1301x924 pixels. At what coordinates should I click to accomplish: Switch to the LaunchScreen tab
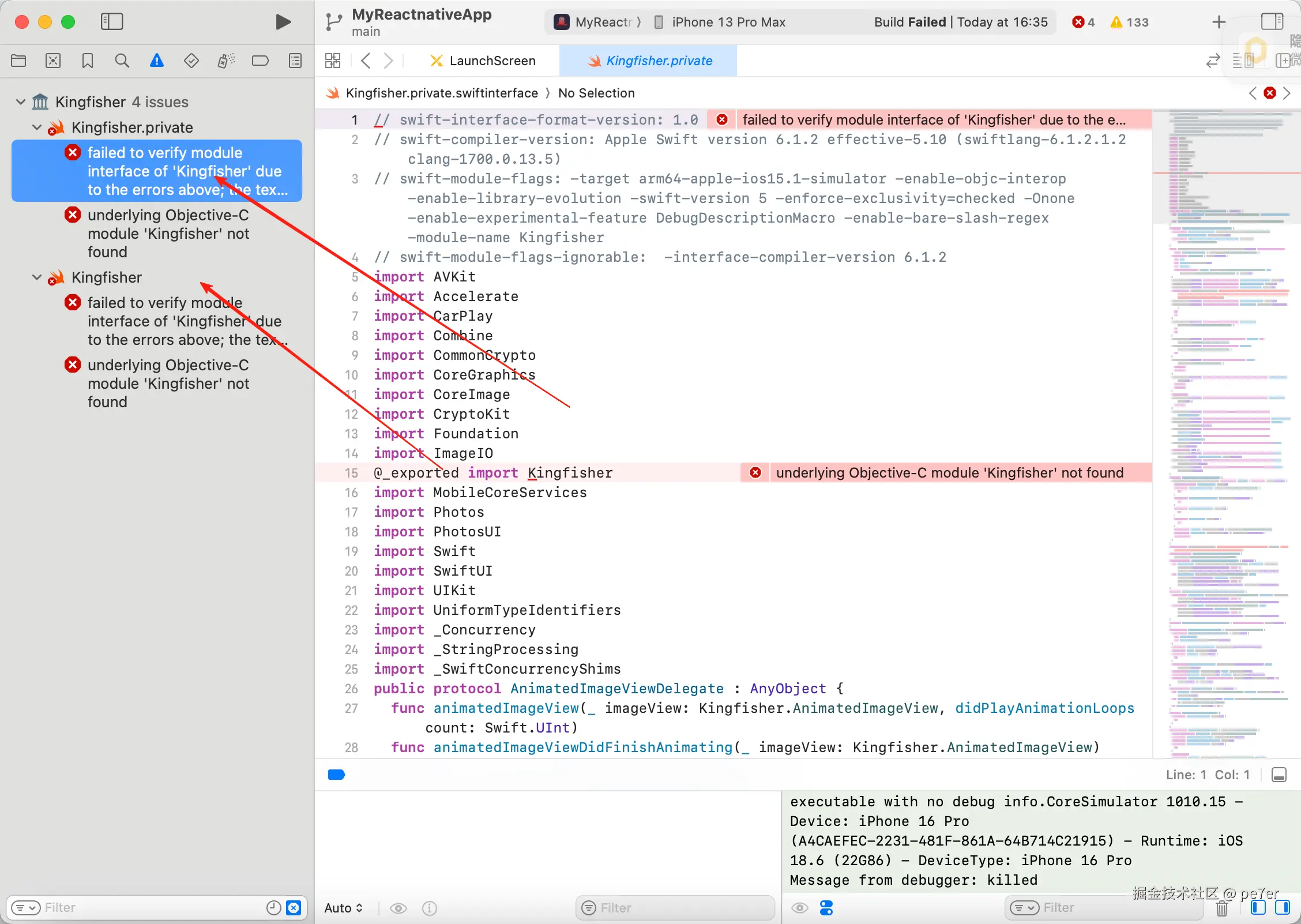[x=483, y=61]
